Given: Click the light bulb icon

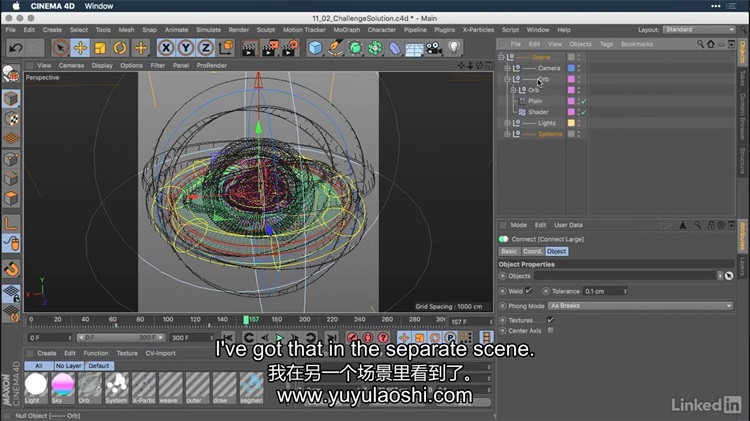Looking at the screenshot, I should click(454, 48).
